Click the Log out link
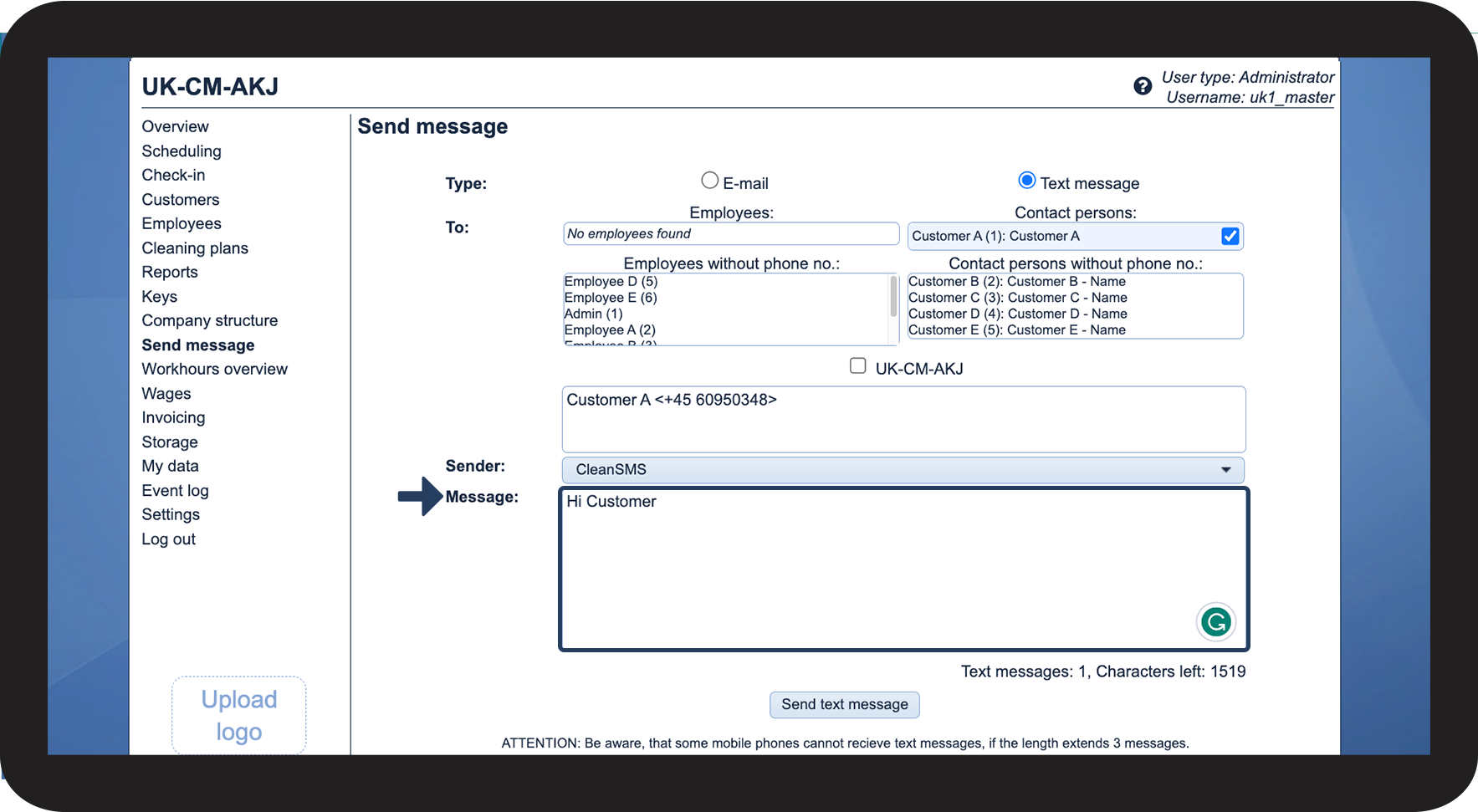This screenshot has width=1478, height=812. [168, 539]
